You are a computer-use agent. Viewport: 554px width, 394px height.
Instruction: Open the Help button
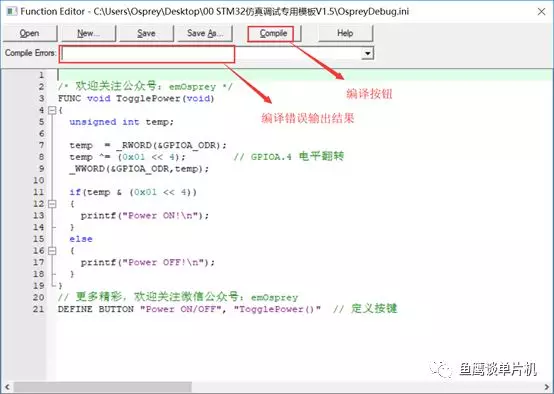coord(345,33)
